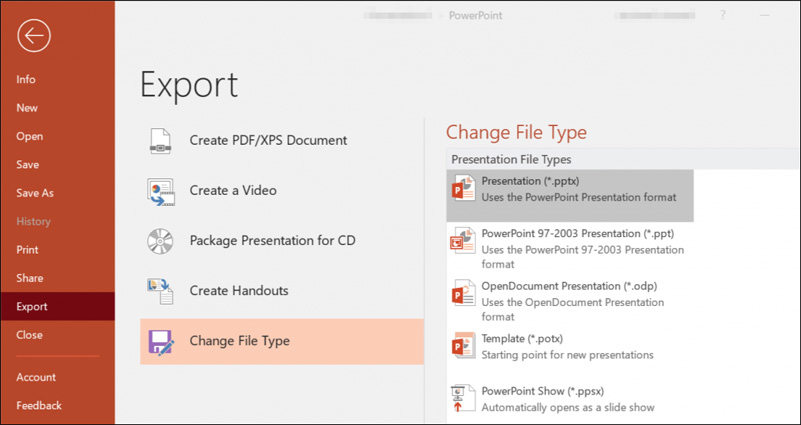This screenshot has width=801, height=425.
Task: Pick PowerPoint Show (*.ppsx) type
Action: click(x=570, y=399)
